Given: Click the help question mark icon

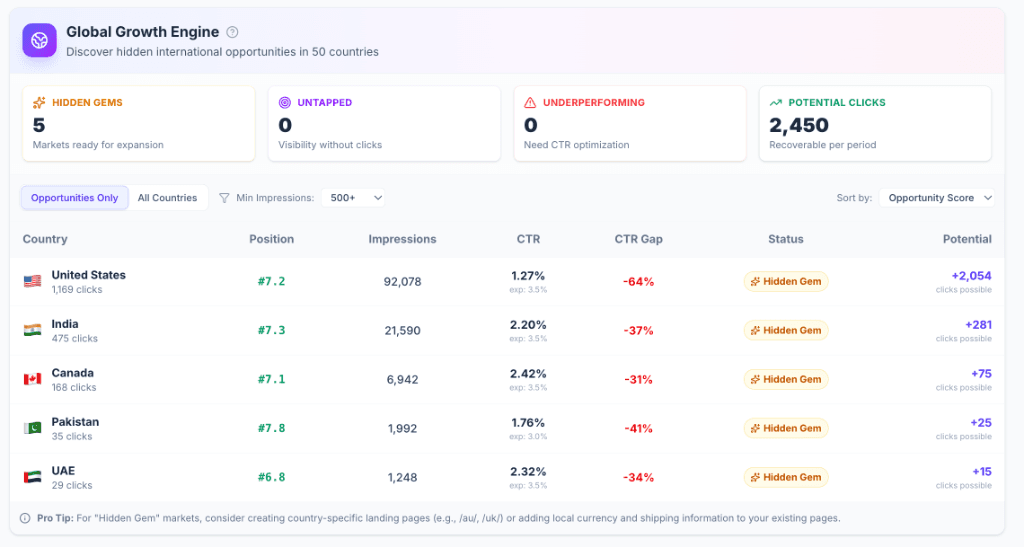Looking at the screenshot, I should click(x=233, y=32).
